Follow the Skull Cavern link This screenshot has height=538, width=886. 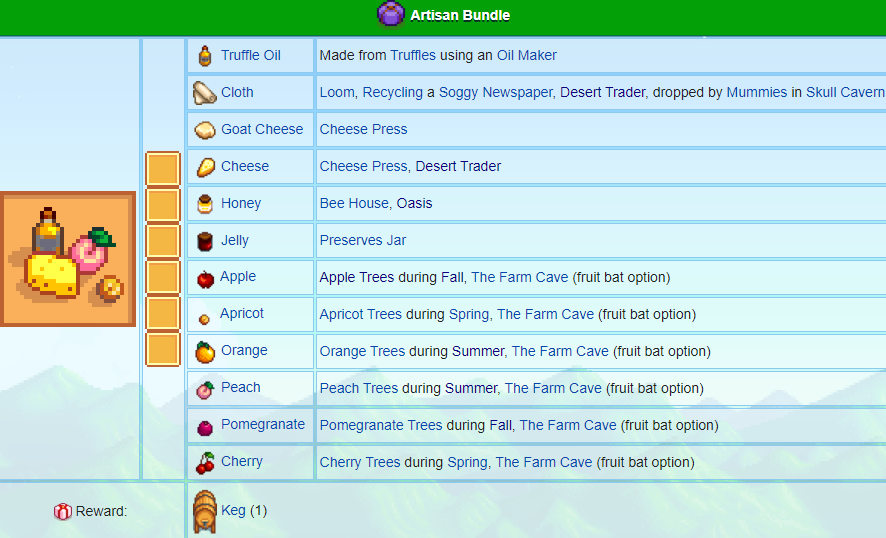click(846, 92)
